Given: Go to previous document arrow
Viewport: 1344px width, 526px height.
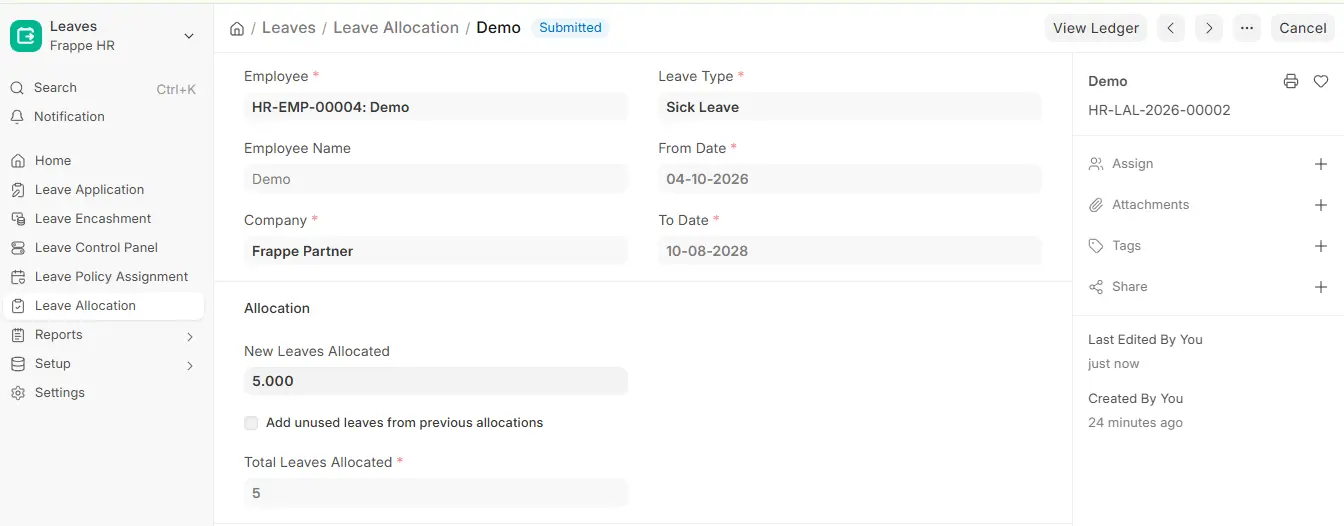Looking at the screenshot, I should (x=1171, y=28).
